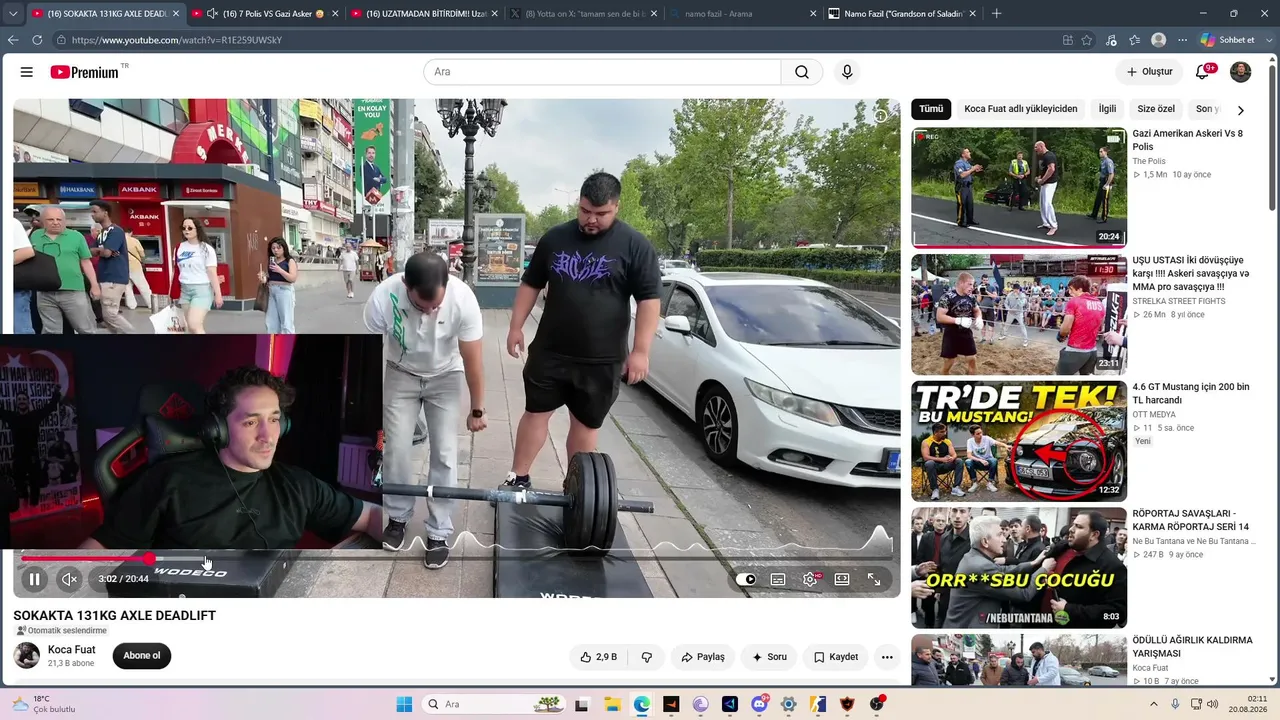Share the video via Paylaş
This screenshot has height=720, width=1280.
point(703,657)
